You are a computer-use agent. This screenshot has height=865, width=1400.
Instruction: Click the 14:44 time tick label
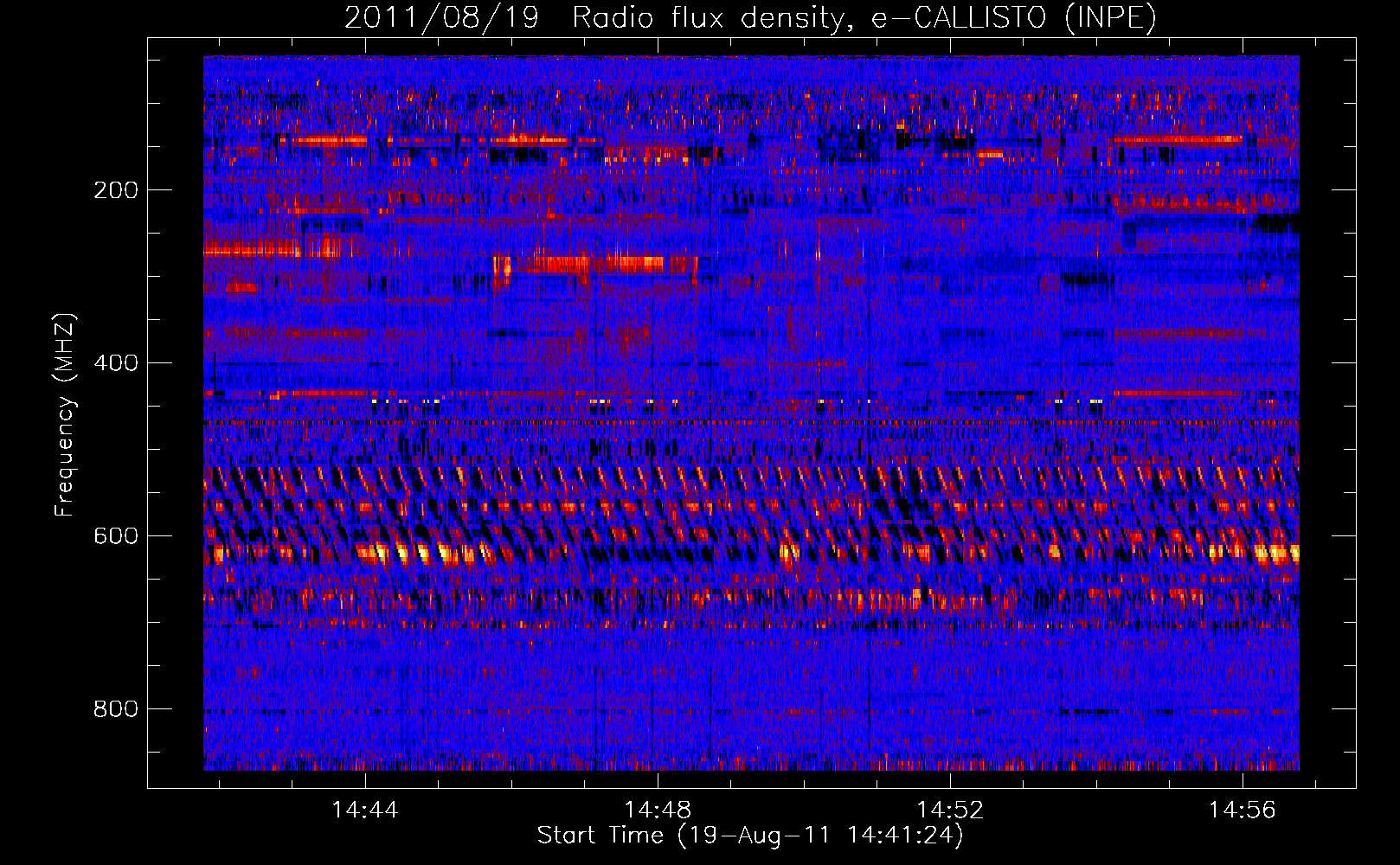(365, 810)
